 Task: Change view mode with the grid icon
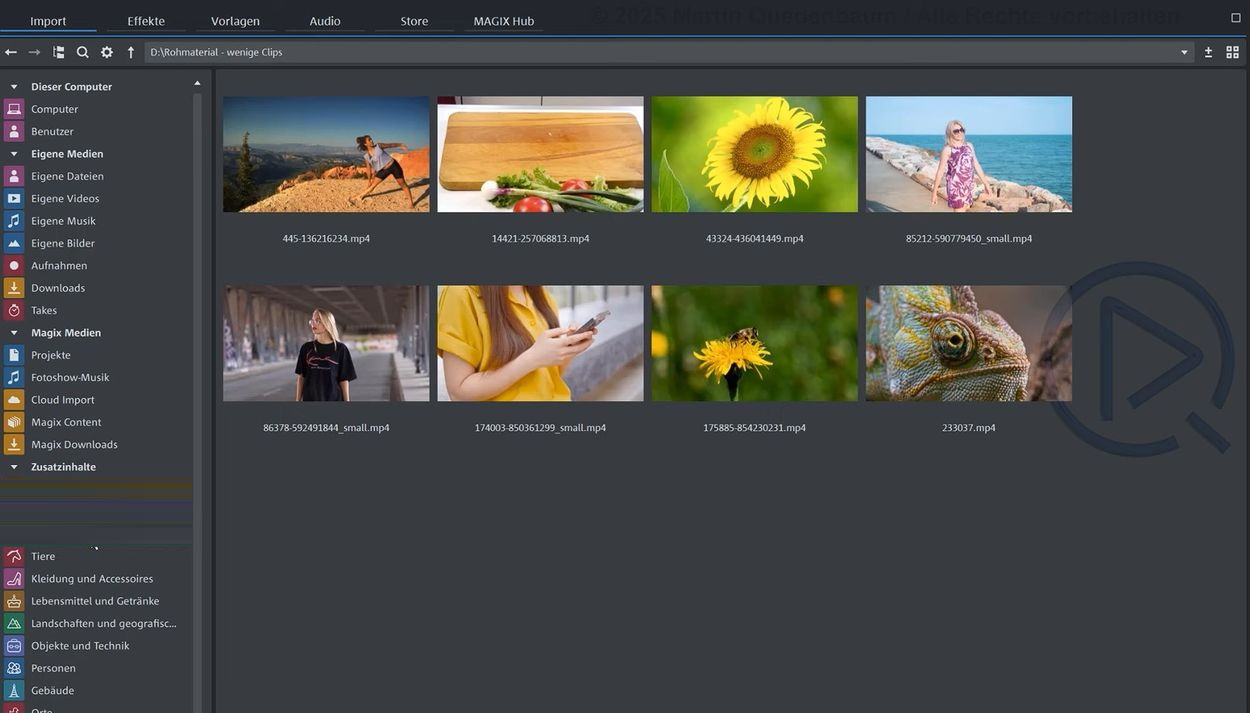(1232, 52)
